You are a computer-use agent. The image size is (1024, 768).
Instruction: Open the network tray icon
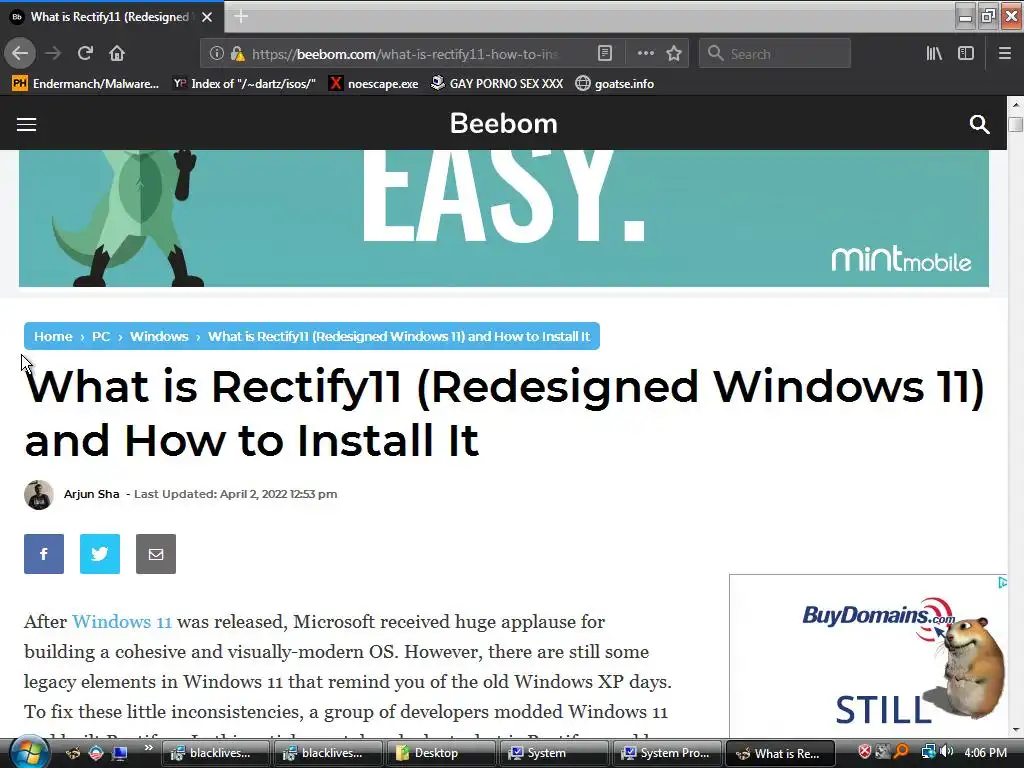[927, 752]
